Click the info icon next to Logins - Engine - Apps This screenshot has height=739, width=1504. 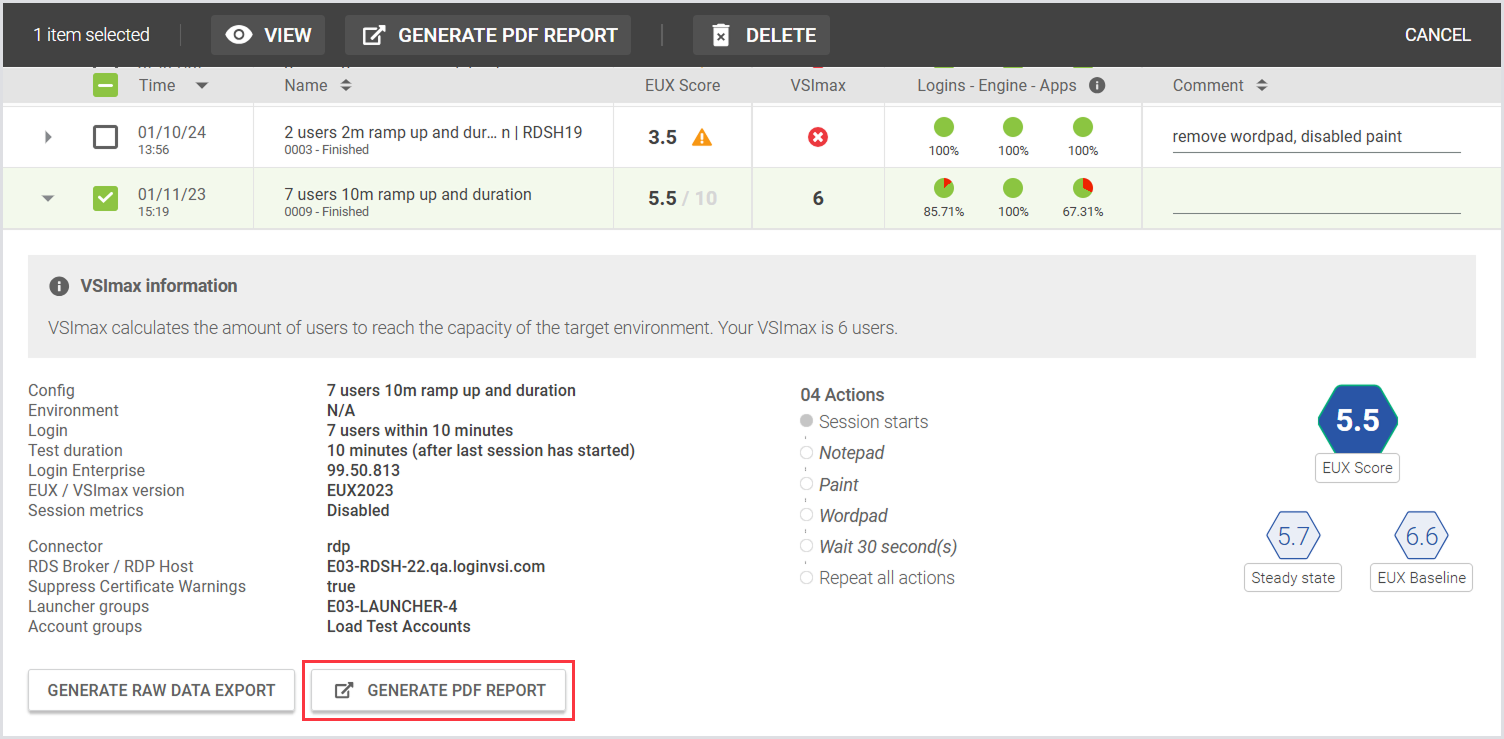pos(1097,86)
